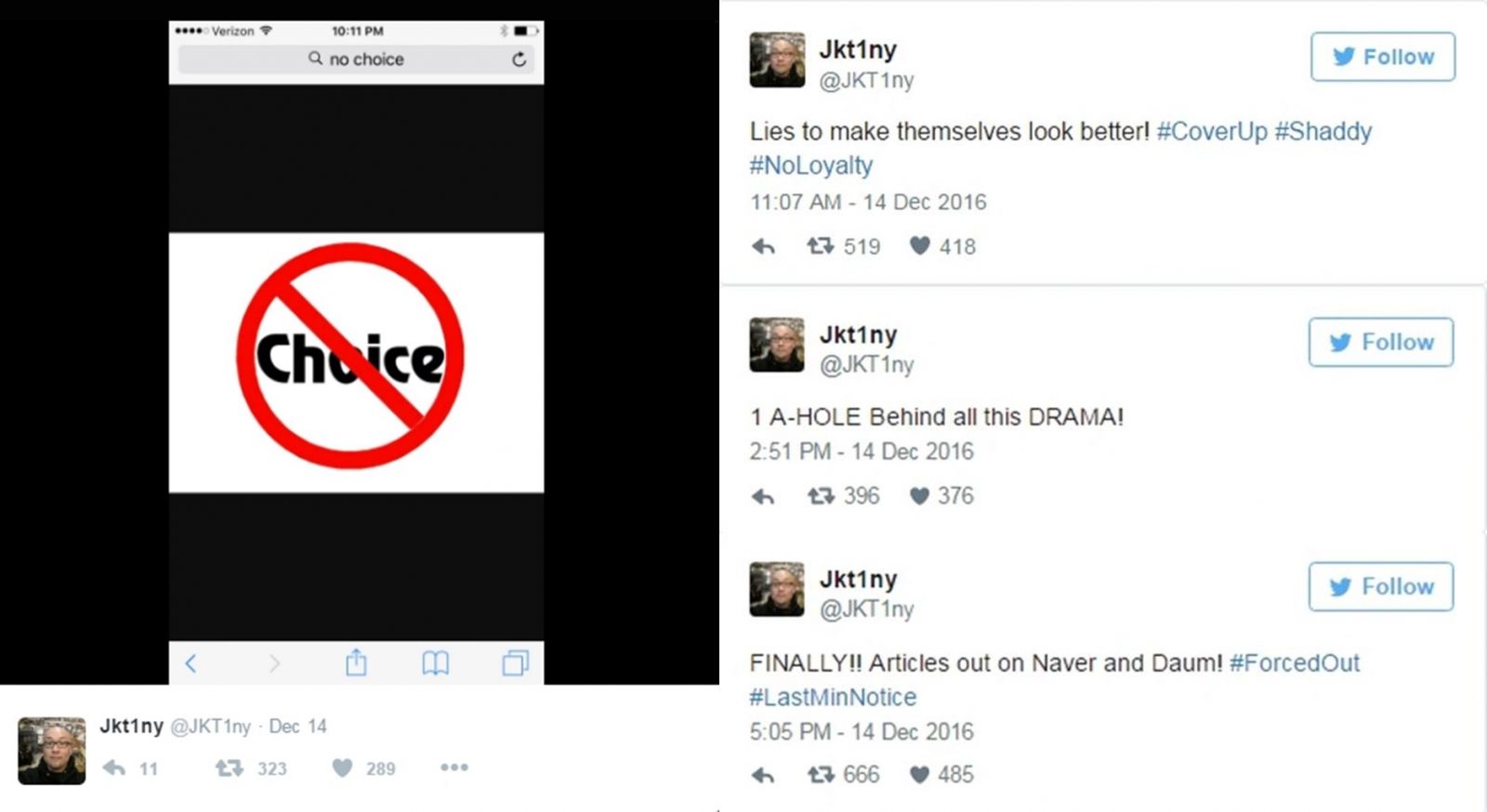Retweet the #CoverUp #Shaddy tweet
1487x812 pixels.
(820, 246)
